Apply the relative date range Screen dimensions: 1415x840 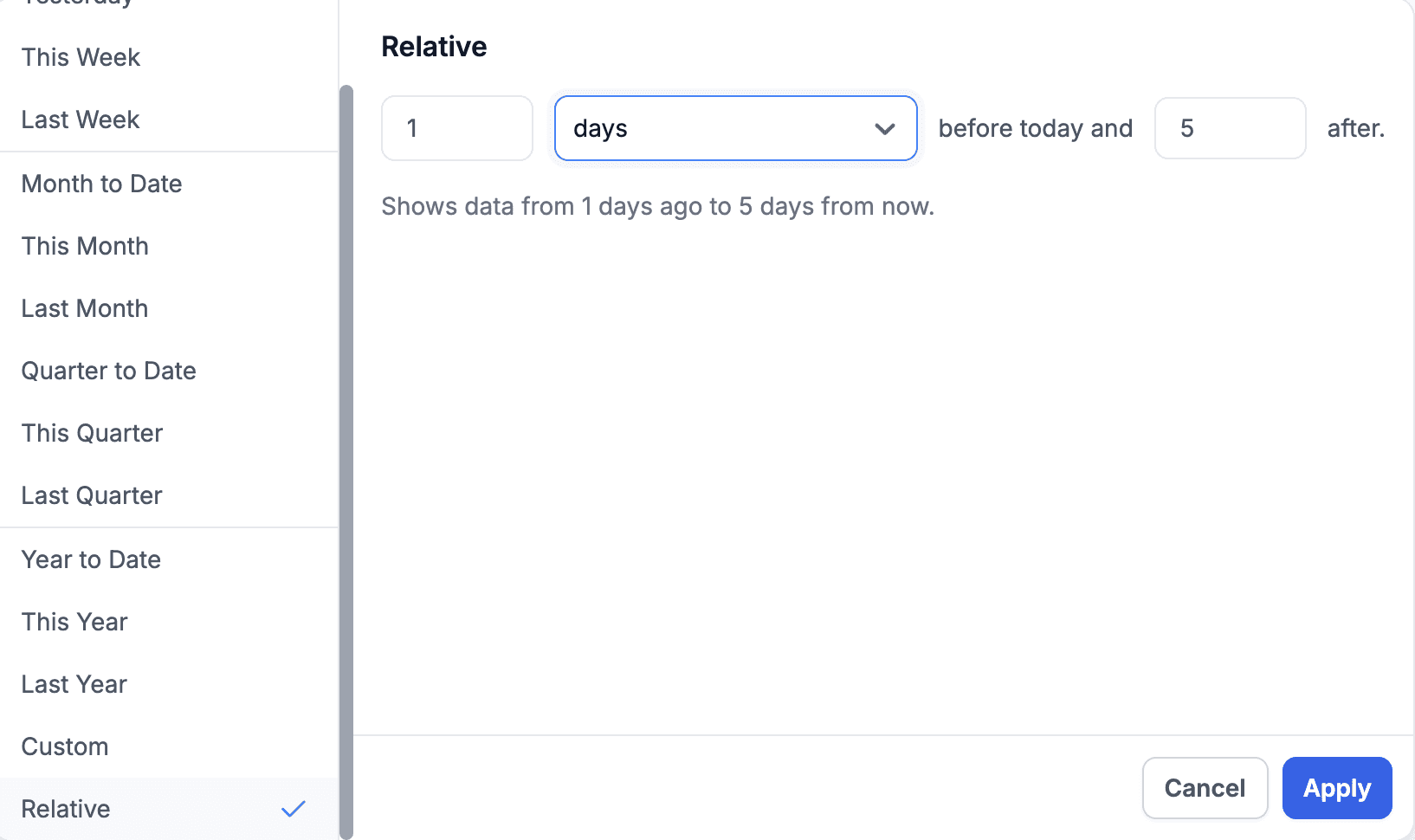(1336, 788)
